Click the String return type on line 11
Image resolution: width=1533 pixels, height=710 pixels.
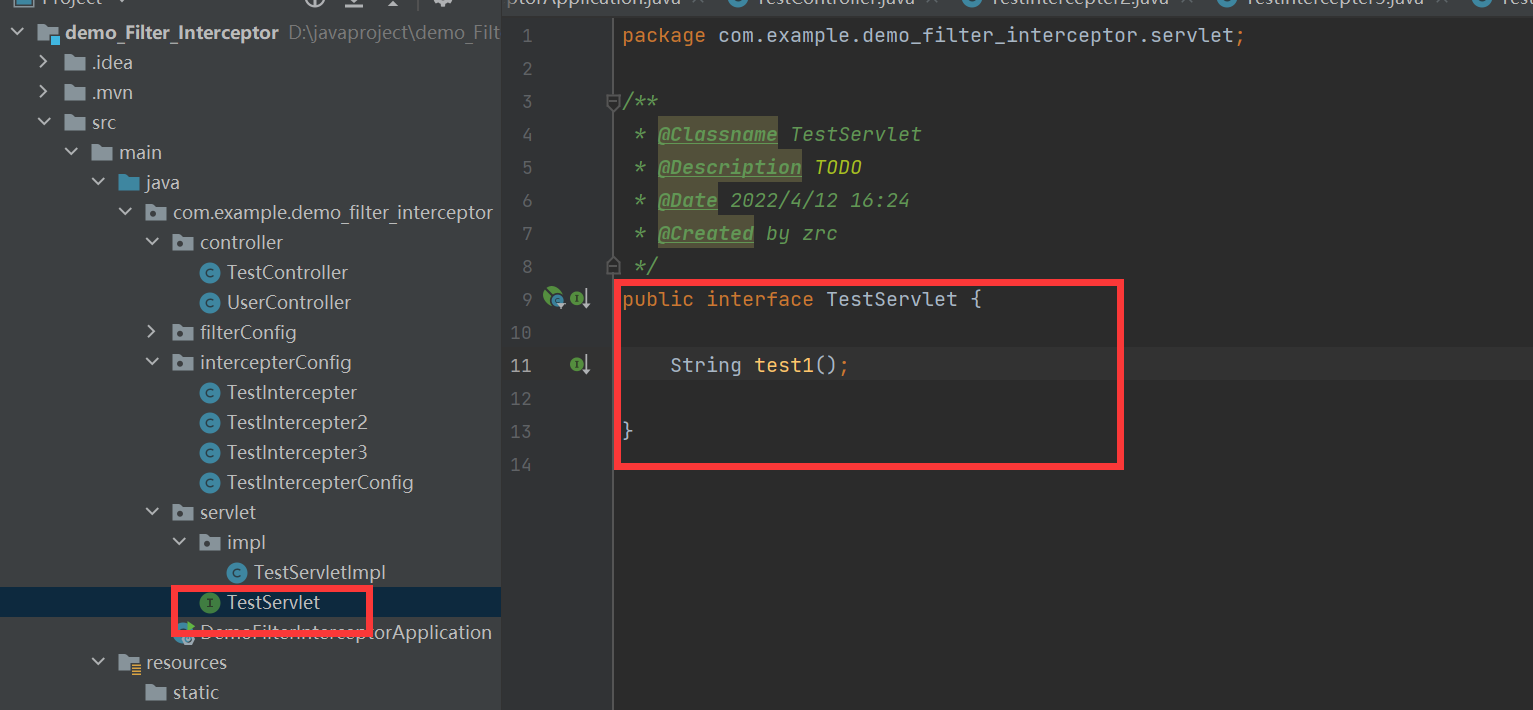click(706, 365)
